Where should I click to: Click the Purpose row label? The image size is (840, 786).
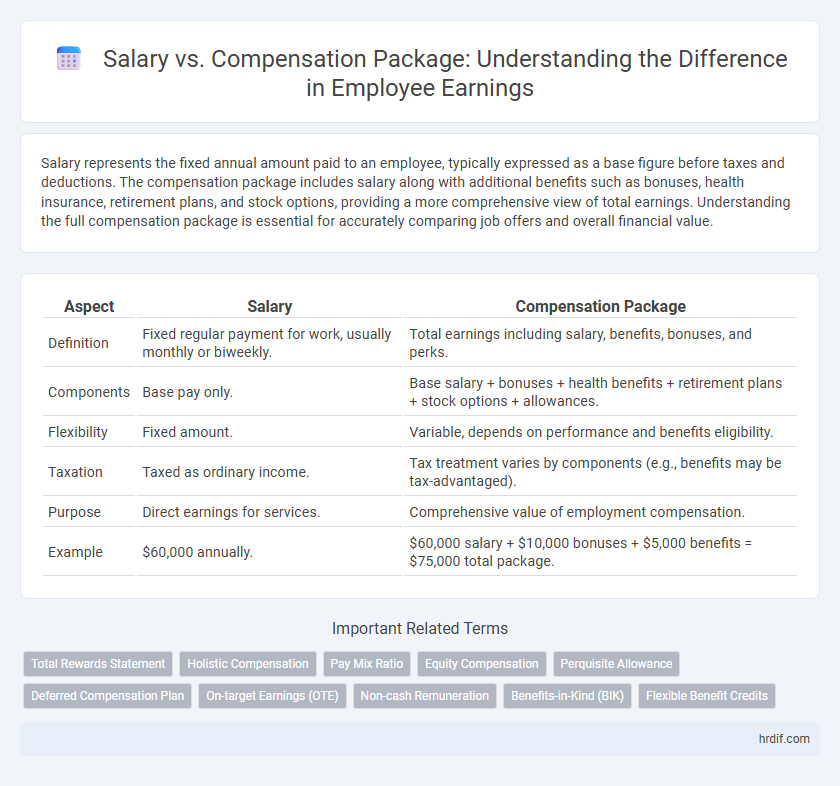74,512
